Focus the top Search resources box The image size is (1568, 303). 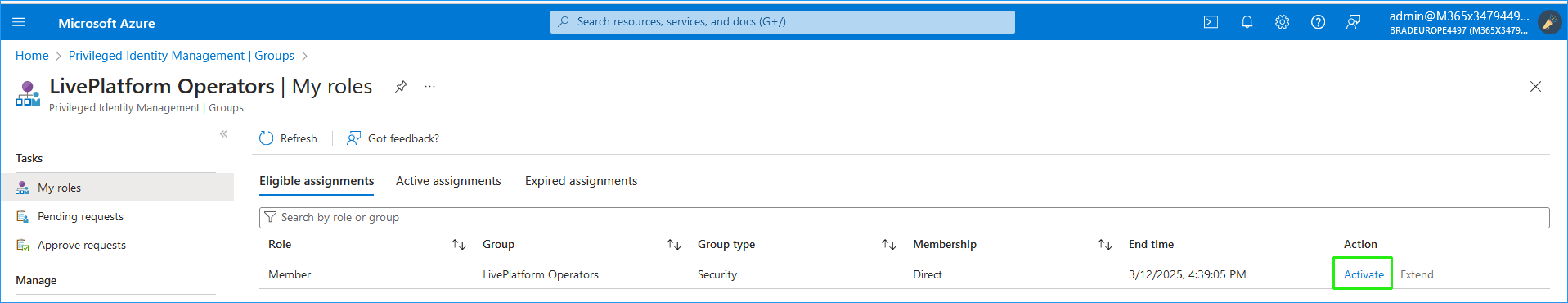pos(782,22)
